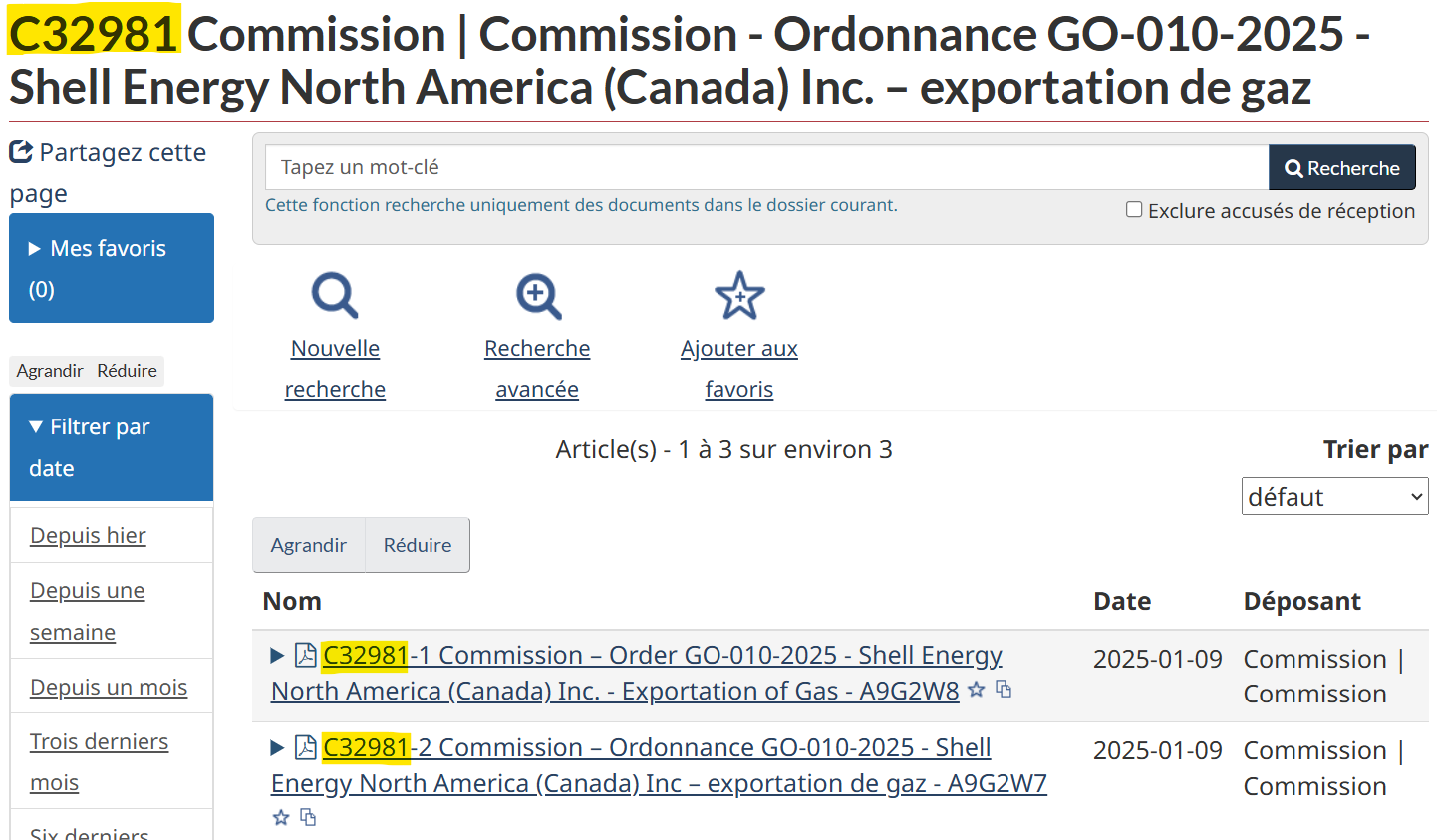Click the Date column header
The width and height of the screenshot is (1437, 840).
click(1122, 601)
